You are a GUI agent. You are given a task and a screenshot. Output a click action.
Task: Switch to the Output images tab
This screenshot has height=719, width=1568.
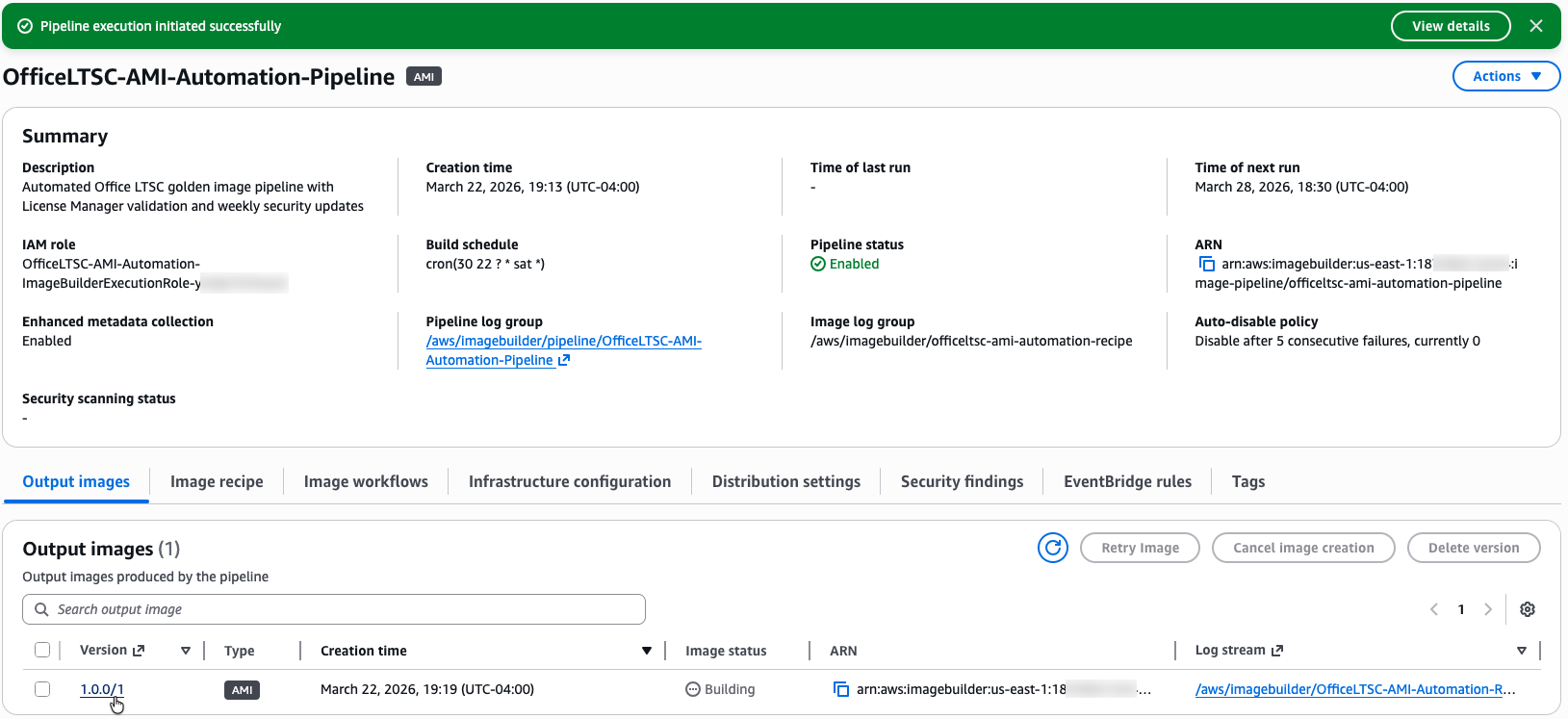point(76,481)
